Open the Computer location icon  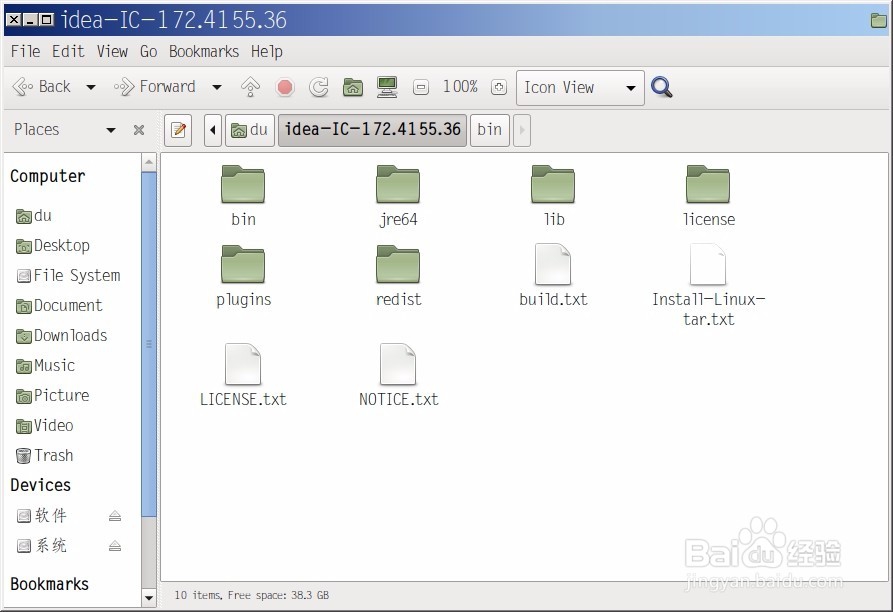(x=387, y=87)
